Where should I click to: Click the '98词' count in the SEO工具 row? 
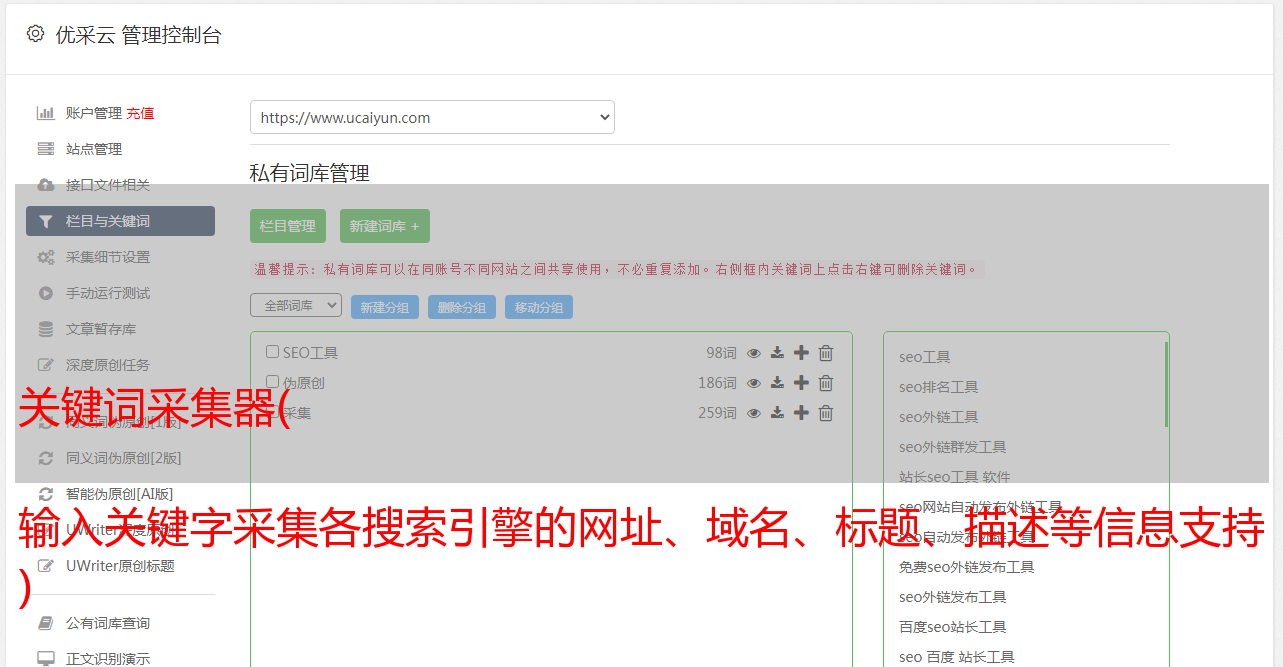(x=721, y=353)
